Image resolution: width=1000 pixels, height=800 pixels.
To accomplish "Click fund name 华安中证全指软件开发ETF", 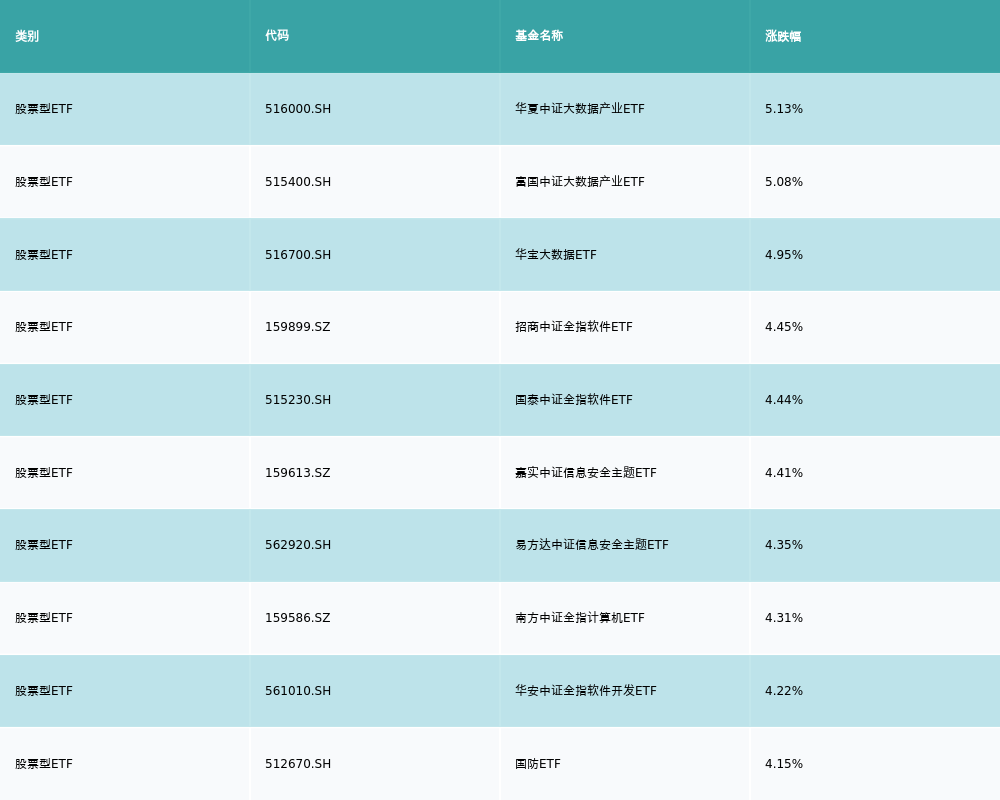I will [x=585, y=691].
